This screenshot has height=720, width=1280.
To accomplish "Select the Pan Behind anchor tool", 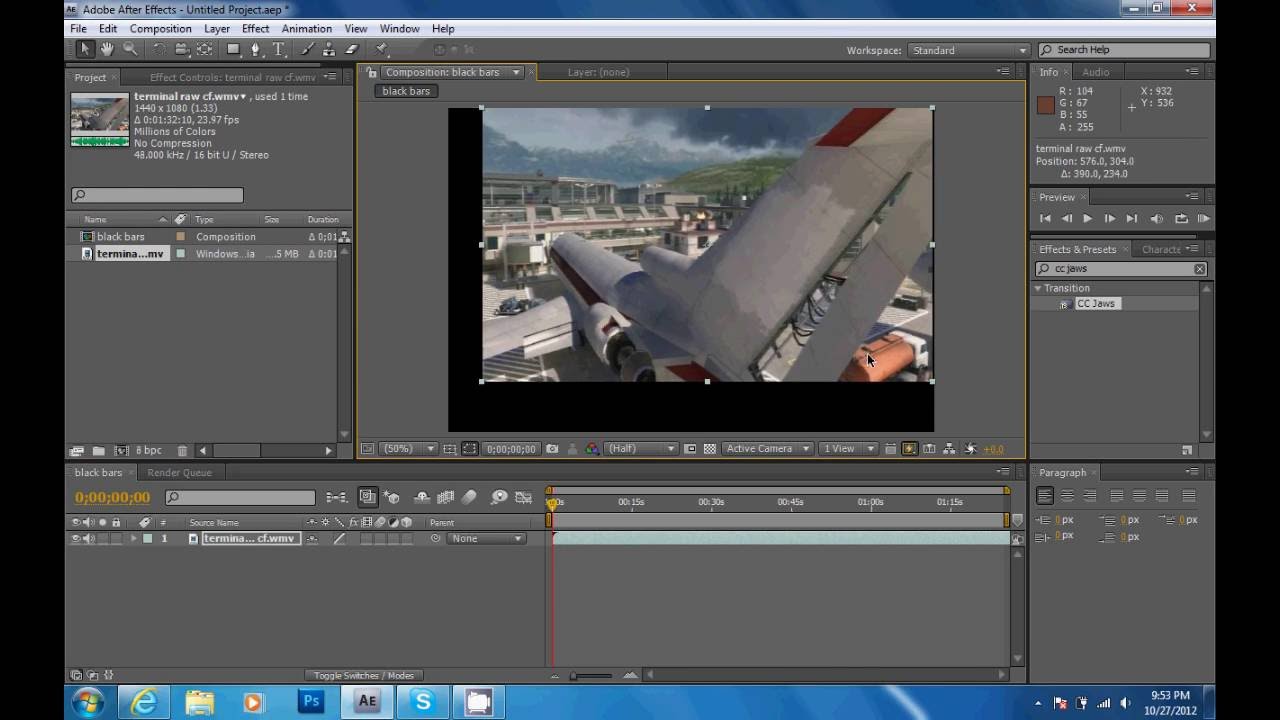I will (x=204, y=49).
